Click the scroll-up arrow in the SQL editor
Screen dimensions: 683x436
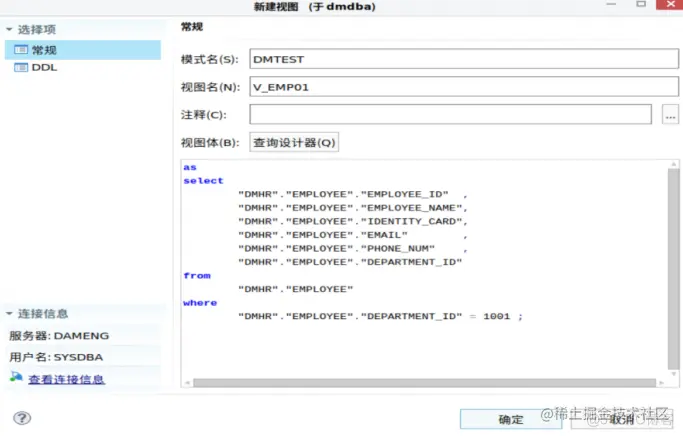point(673,164)
